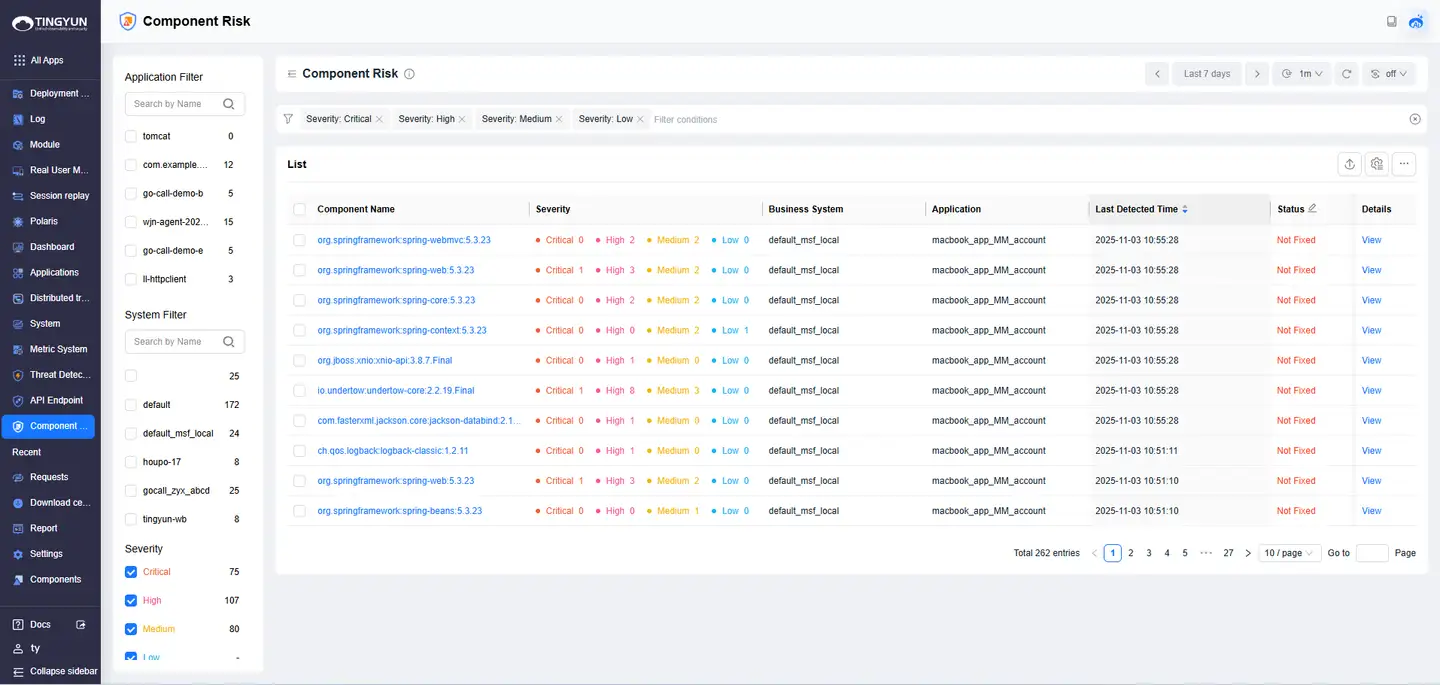The width and height of the screenshot is (1440, 685).
Task: Uncheck the Critical severity checkbox
Action: click(x=131, y=572)
